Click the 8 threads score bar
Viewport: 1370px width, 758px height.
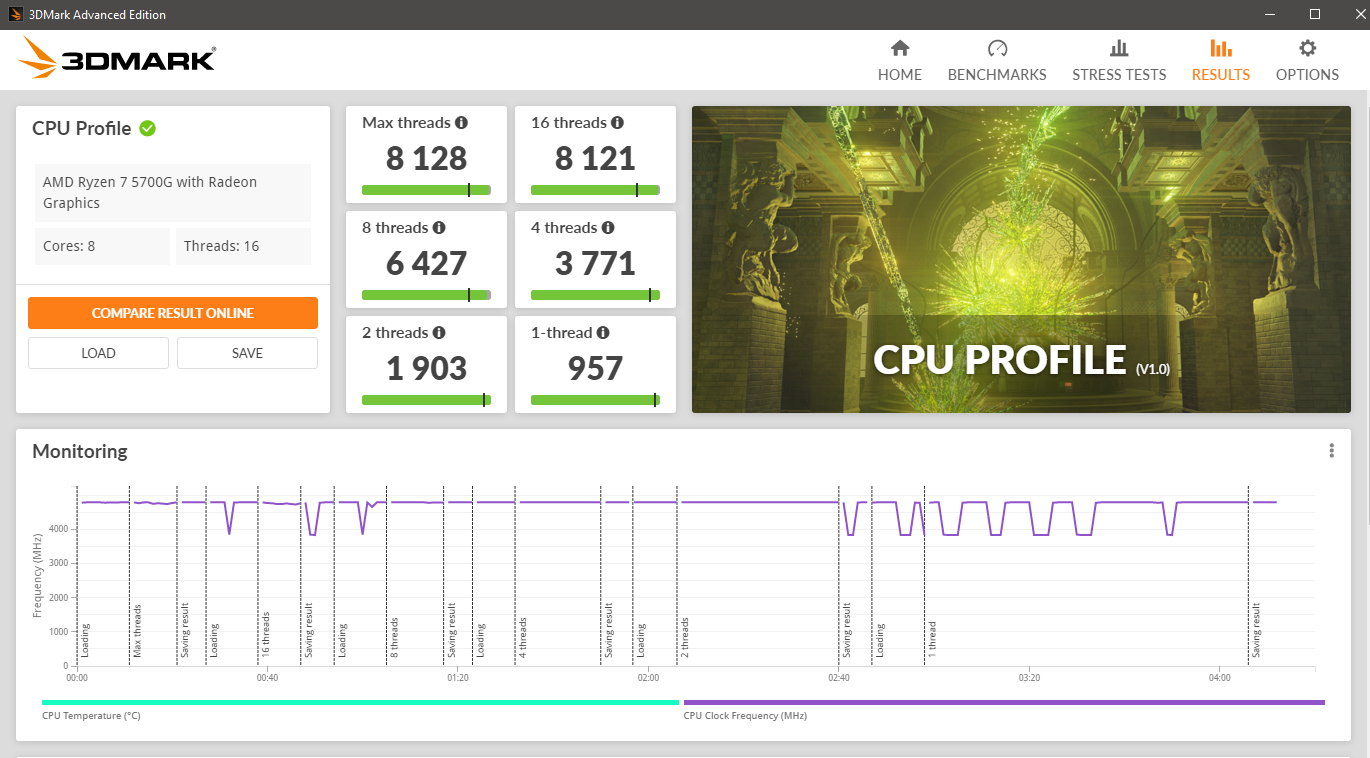click(426, 295)
